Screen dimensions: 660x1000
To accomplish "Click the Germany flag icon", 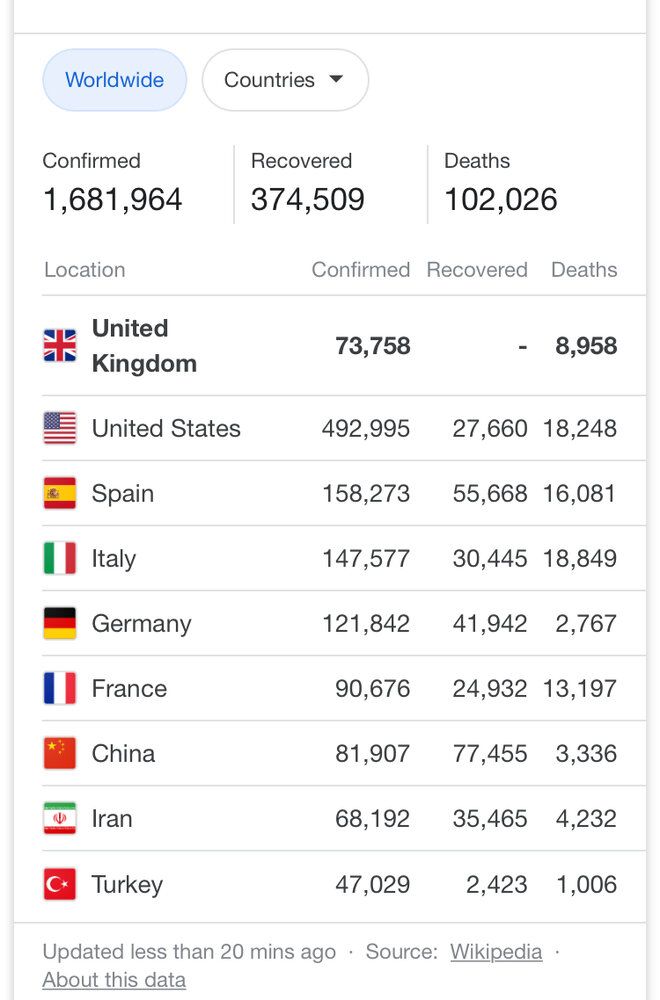I will tap(60, 623).
